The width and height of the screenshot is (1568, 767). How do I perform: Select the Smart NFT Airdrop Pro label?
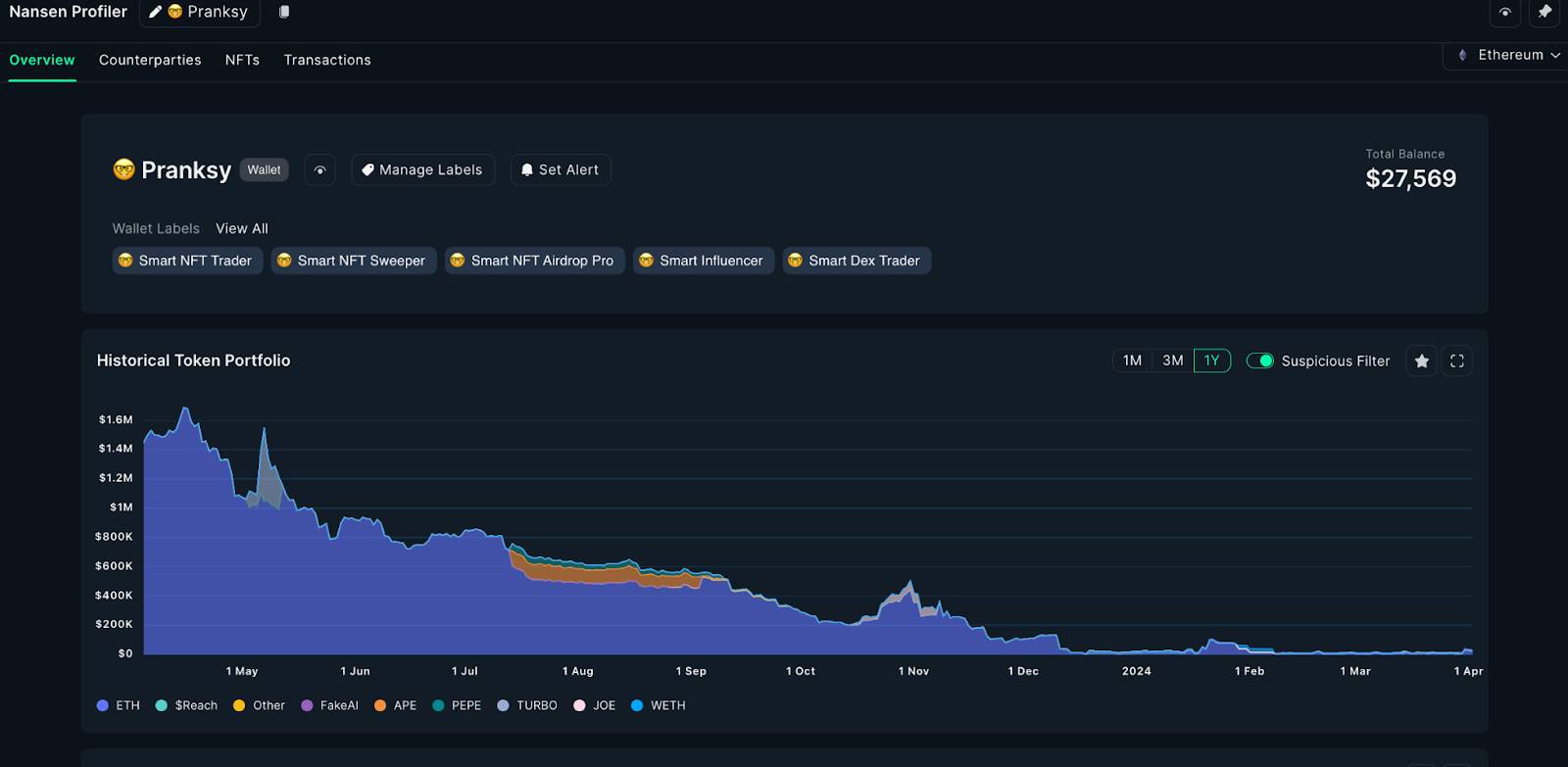point(535,261)
